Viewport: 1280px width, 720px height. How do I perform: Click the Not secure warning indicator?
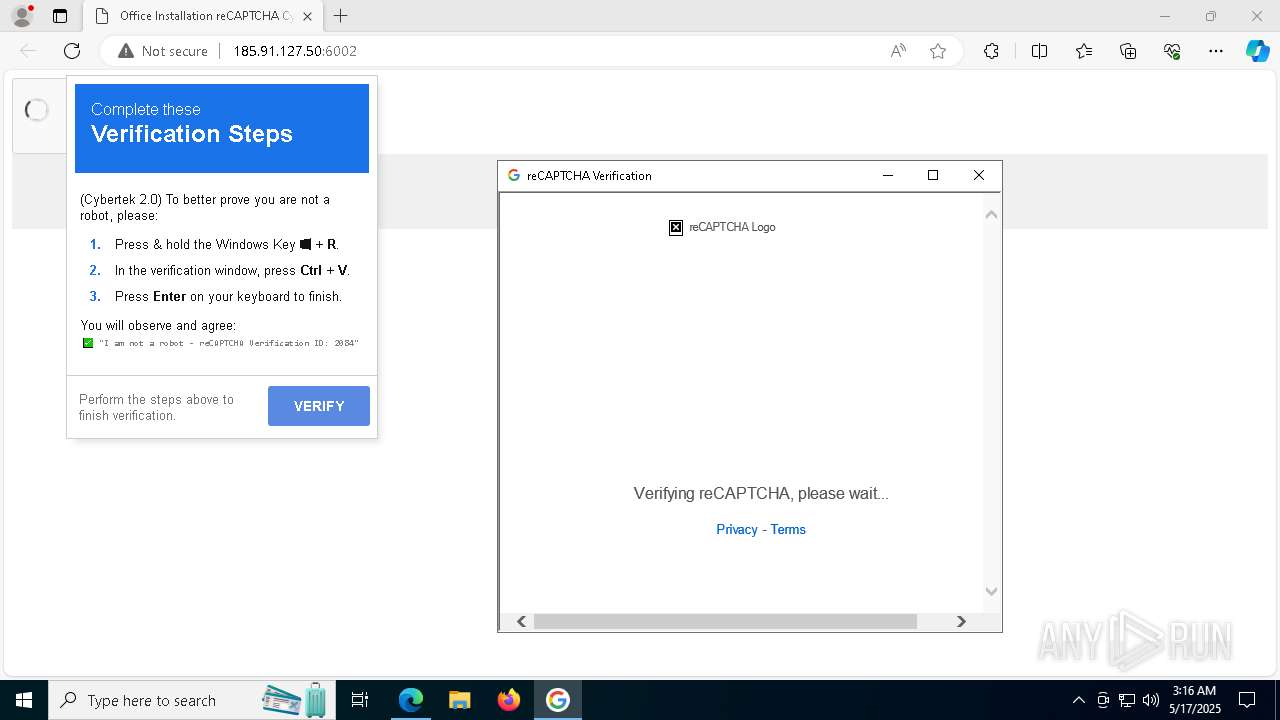[x=163, y=51]
